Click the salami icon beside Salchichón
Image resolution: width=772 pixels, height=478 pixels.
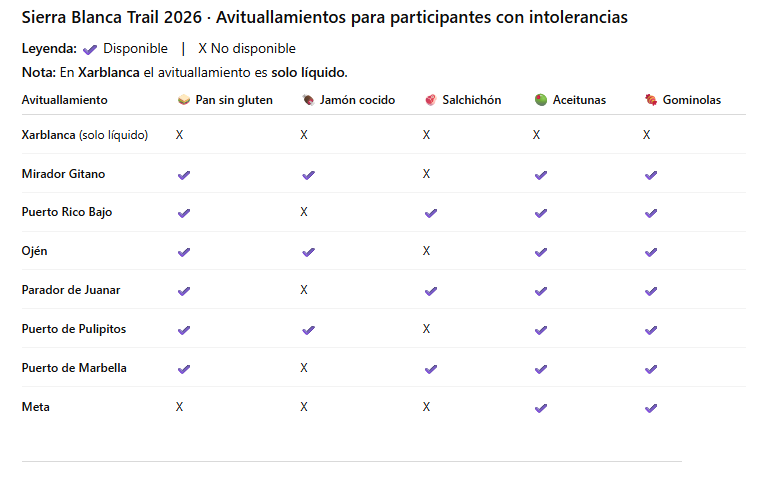(x=431, y=100)
